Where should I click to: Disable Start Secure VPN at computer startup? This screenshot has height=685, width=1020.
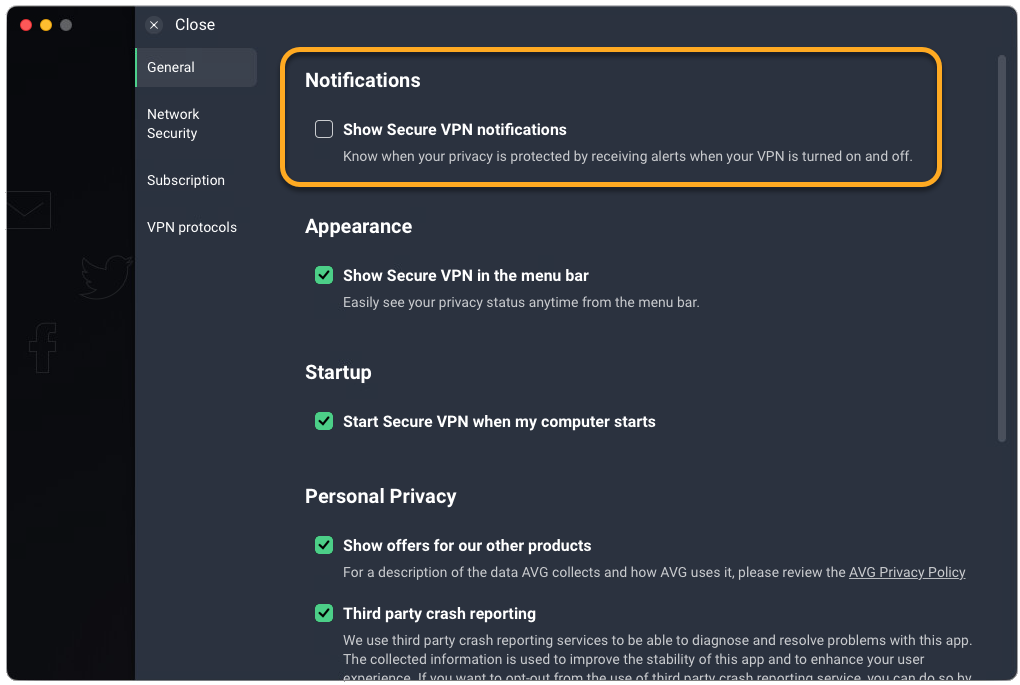click(324, 421)
